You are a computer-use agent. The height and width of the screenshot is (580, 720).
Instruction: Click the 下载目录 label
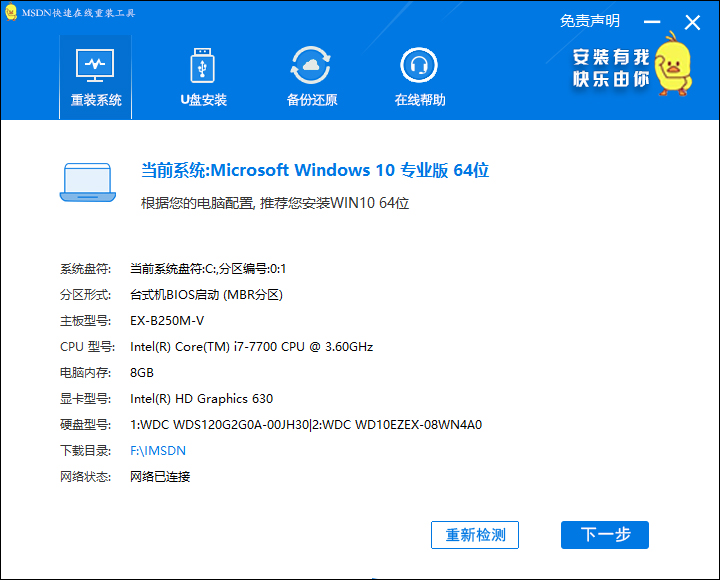tap(85, 450)
